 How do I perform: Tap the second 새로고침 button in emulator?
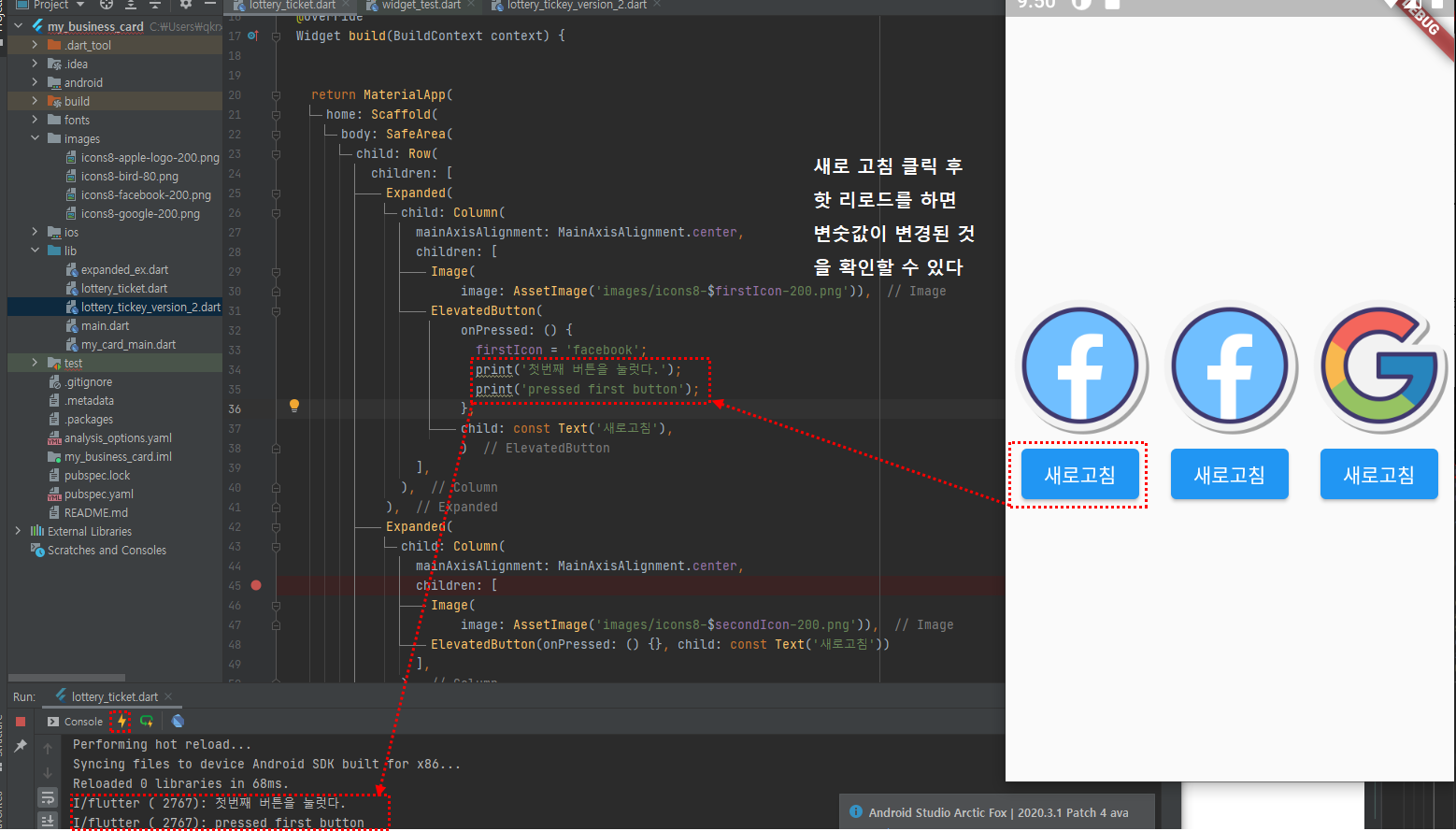coord(1230,474)
